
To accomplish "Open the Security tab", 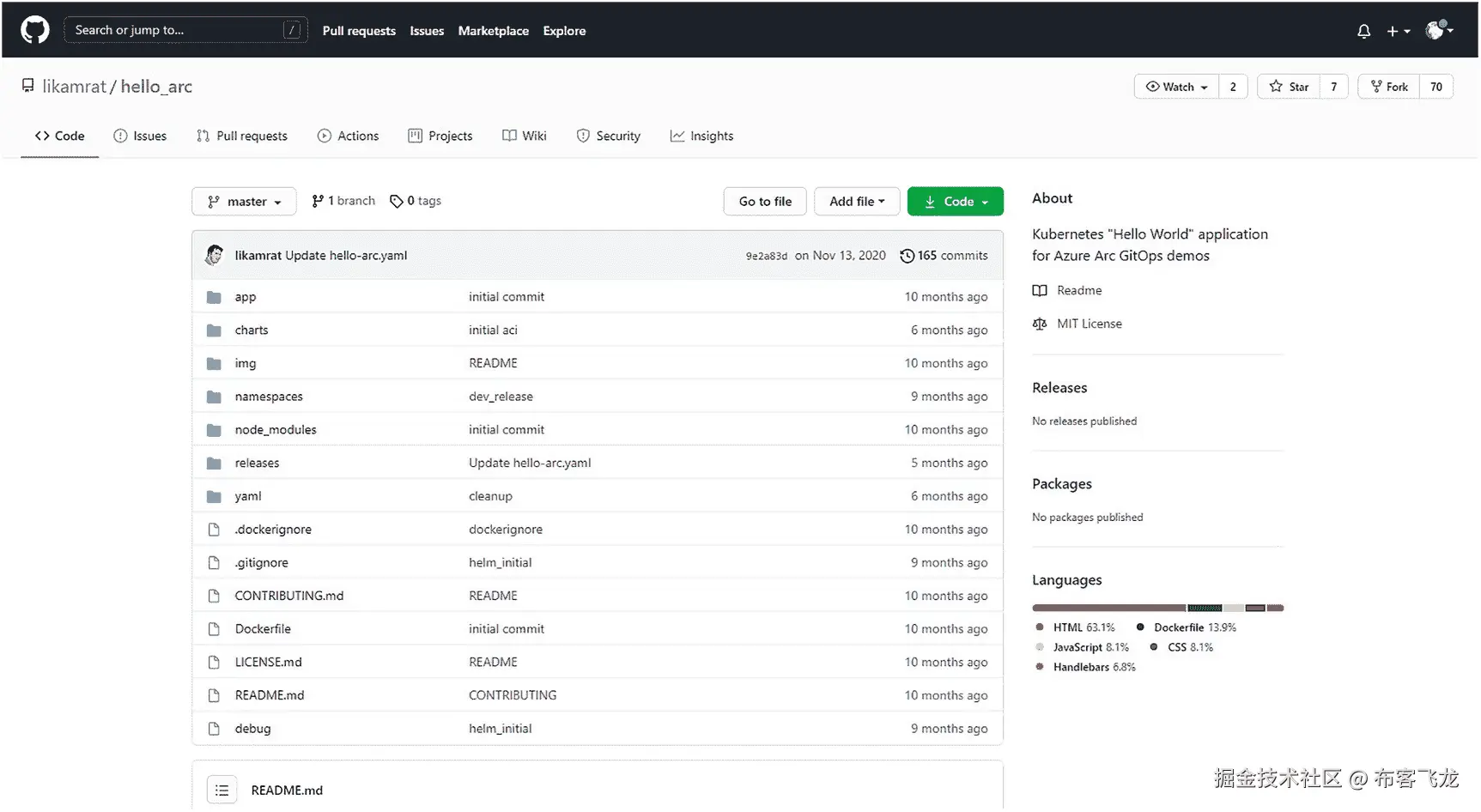I will click(609, 136).
